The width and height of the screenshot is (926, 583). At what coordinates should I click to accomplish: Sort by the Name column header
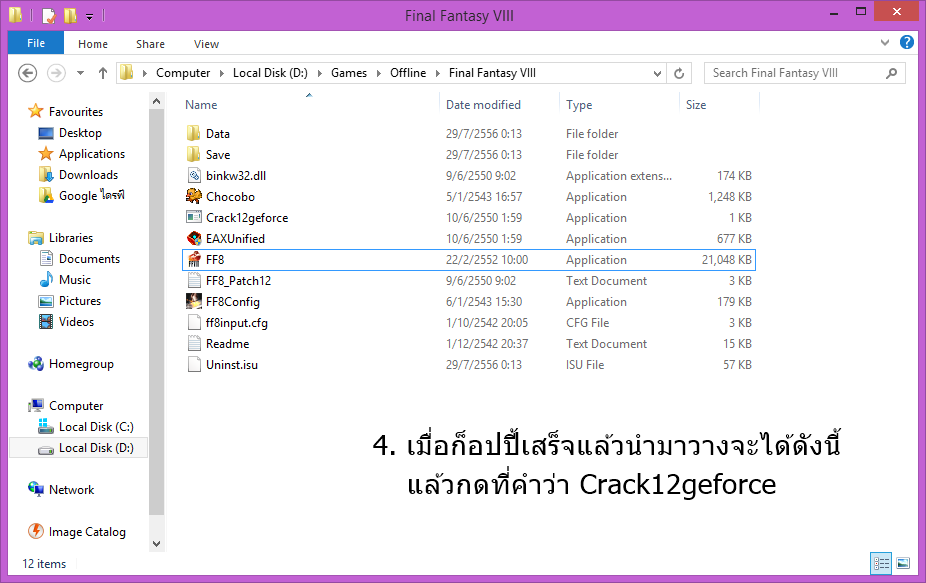201,105
